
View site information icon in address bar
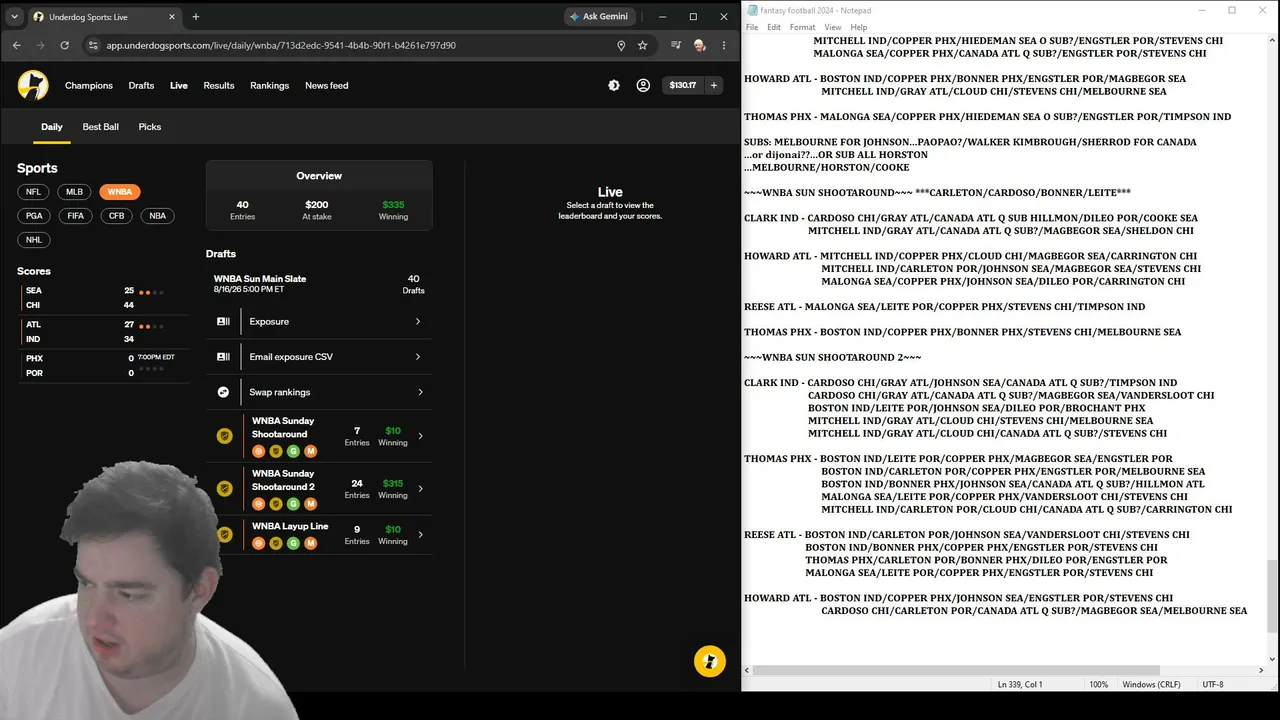pos(93,45)
